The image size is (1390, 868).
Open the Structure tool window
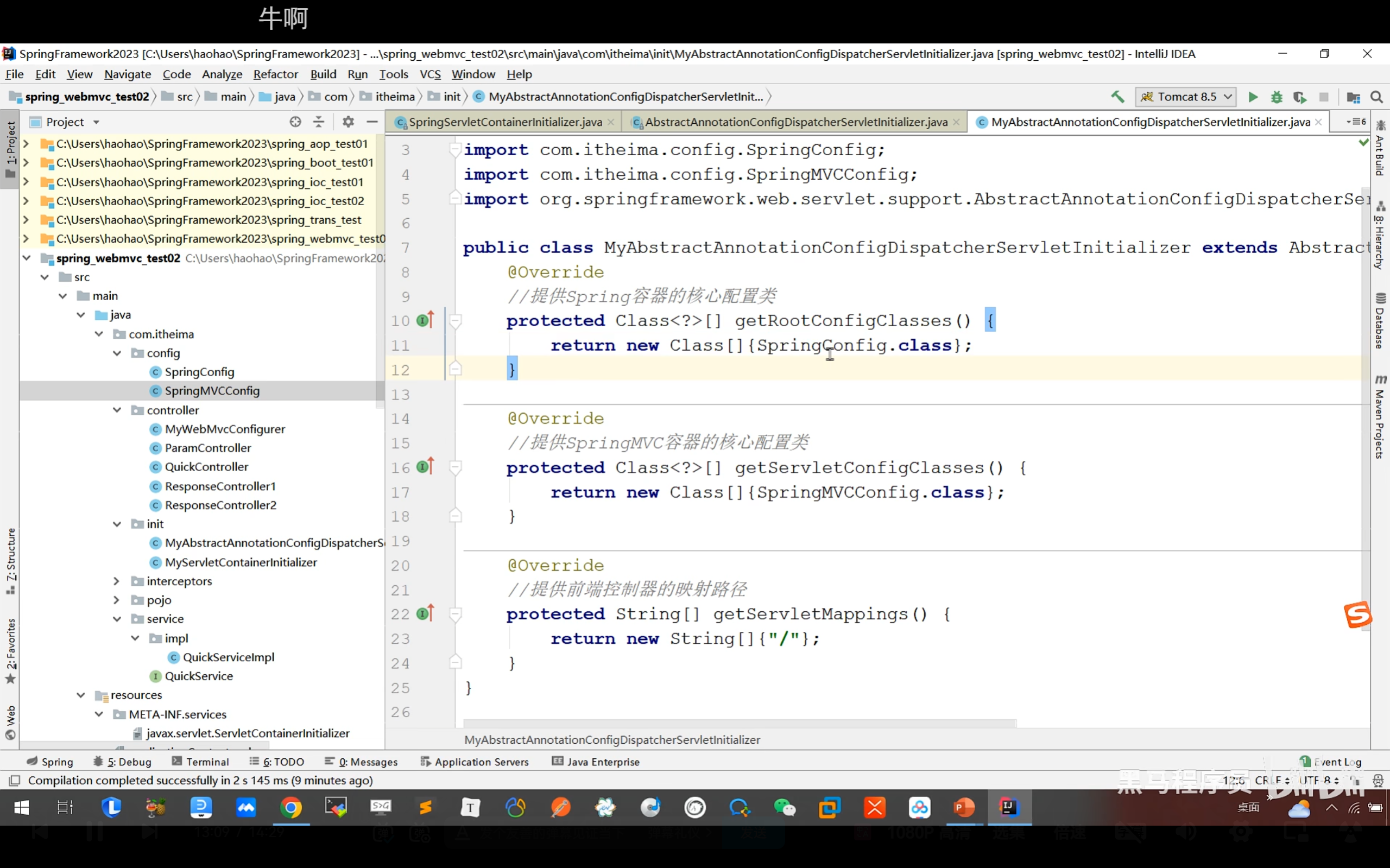(x=10, y=561)
